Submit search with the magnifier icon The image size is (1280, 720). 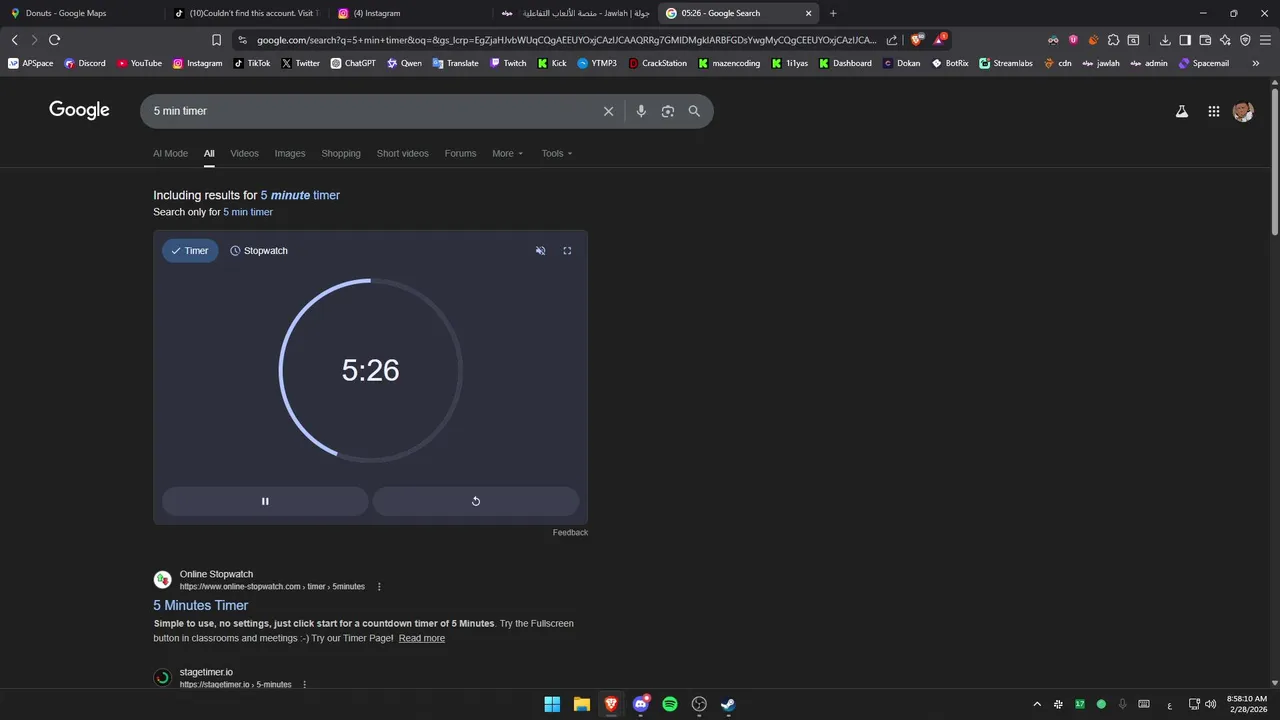click(x=694, y=111)
